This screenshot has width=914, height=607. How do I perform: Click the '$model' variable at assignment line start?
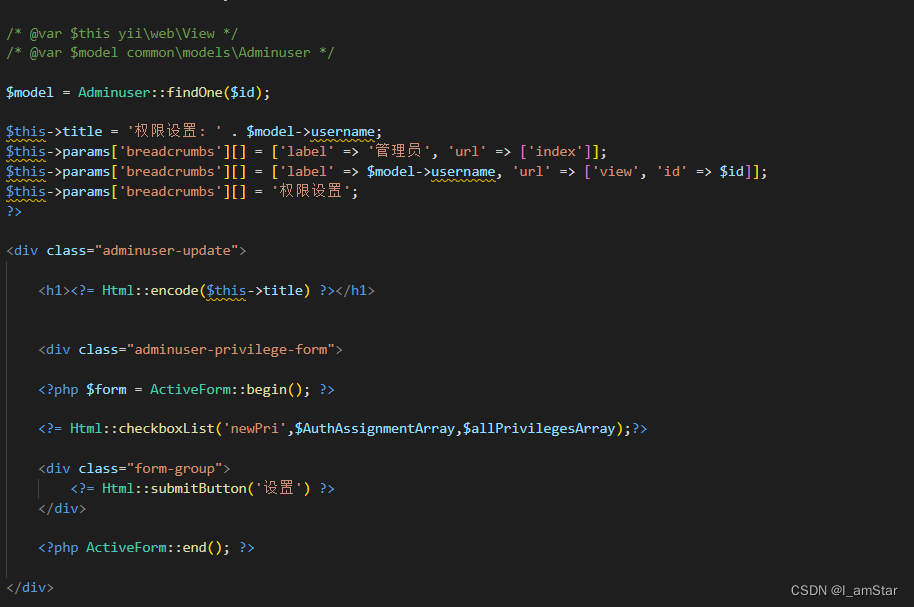30,93
